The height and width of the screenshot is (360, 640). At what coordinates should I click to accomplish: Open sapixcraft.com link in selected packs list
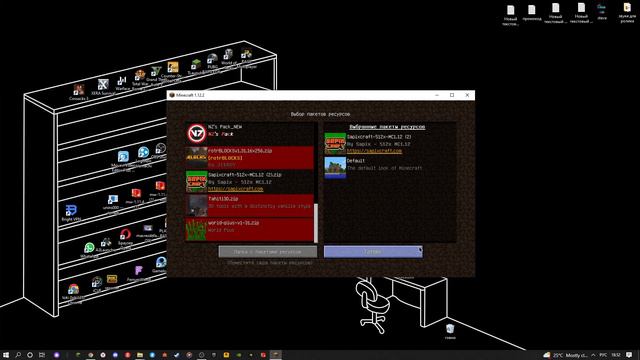pos(374,151)
